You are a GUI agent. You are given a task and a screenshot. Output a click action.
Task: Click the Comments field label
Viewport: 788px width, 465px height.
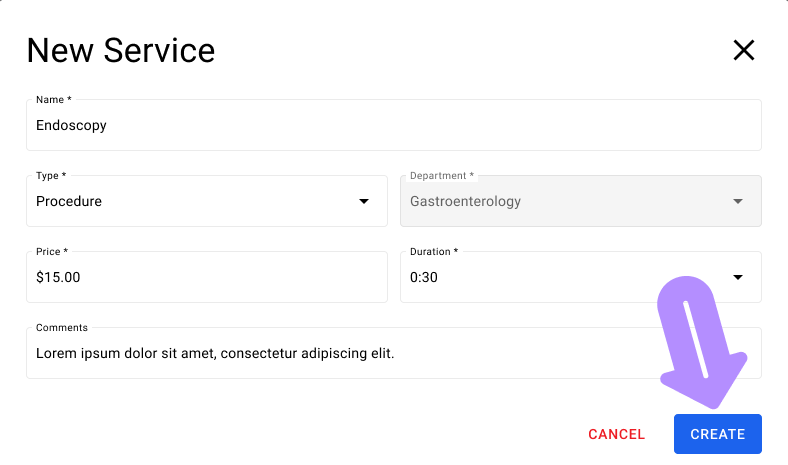click(62, 328)
